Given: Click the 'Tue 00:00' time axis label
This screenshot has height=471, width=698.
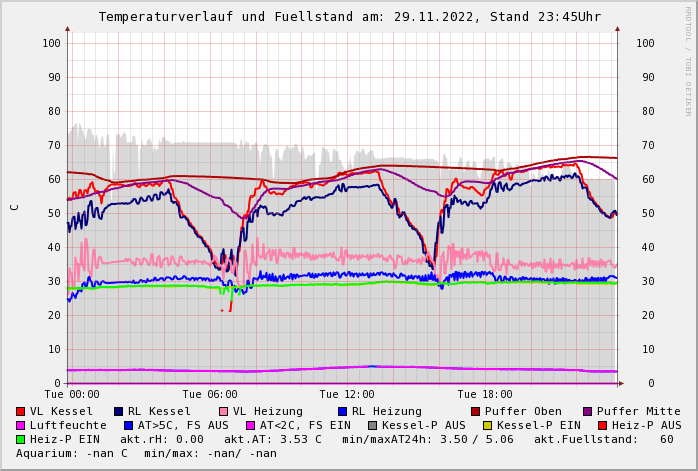Looking at the screenshot, I should [72, 394].
